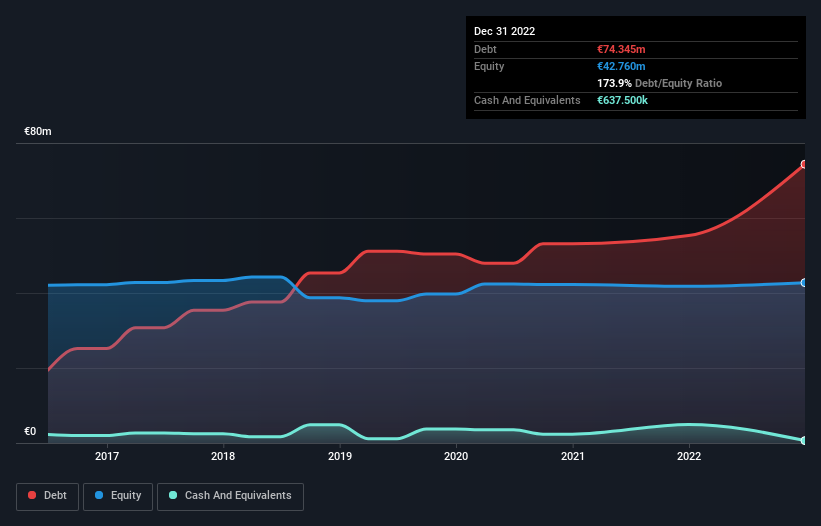Viewport: 821px width, 526px height.
Task: Click the €637.500k cash value
Action: [622, 100]
